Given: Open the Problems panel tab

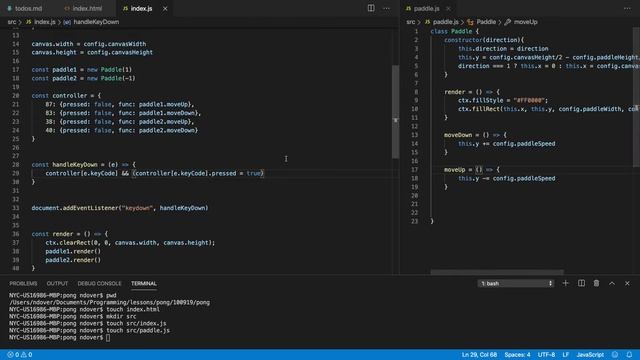Looking at the screenshot, I should pos(23,283).
